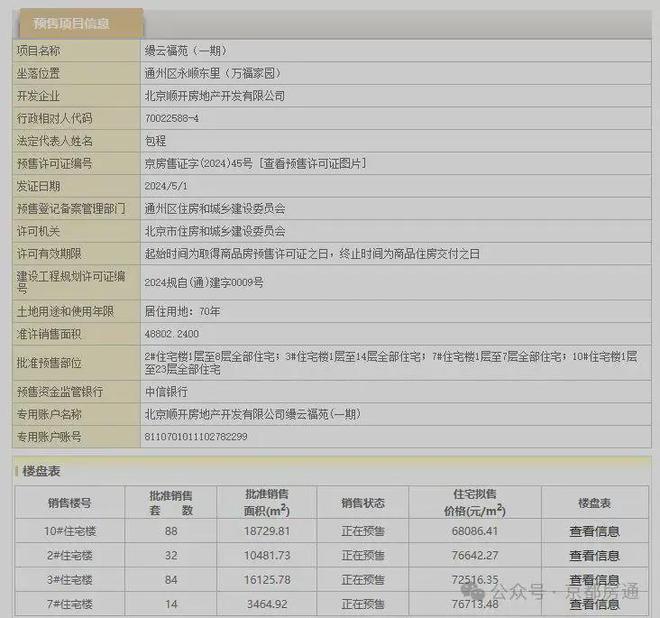Open 查看信息 for 7#住宅楼

(x=594, y=605)
